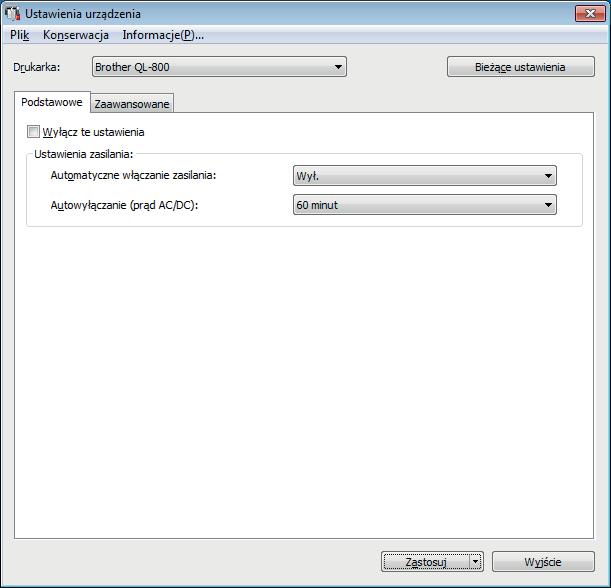
Task: Open the Plik menu
Action: 19,35
